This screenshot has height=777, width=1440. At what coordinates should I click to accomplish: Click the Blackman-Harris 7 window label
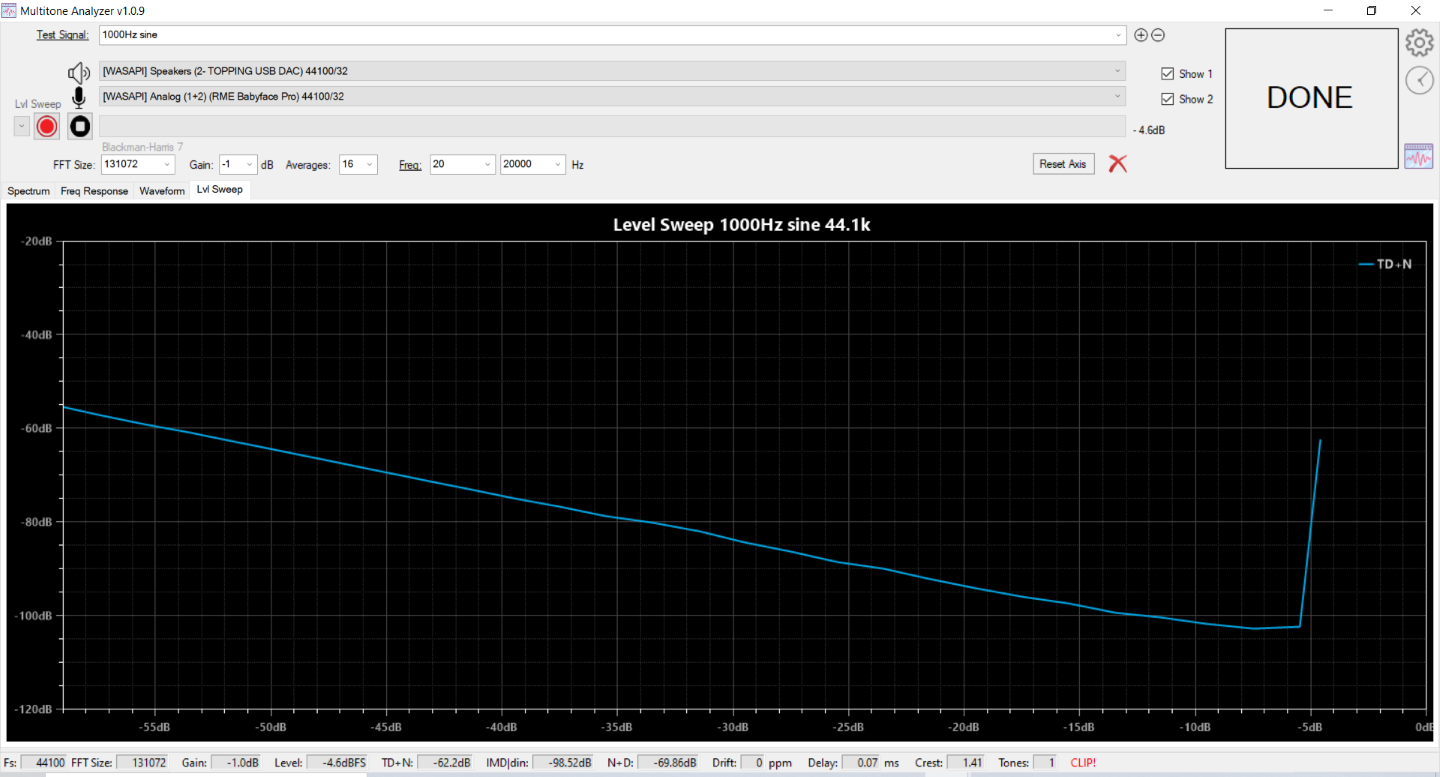pyautogui.click(x=142, y=147)
